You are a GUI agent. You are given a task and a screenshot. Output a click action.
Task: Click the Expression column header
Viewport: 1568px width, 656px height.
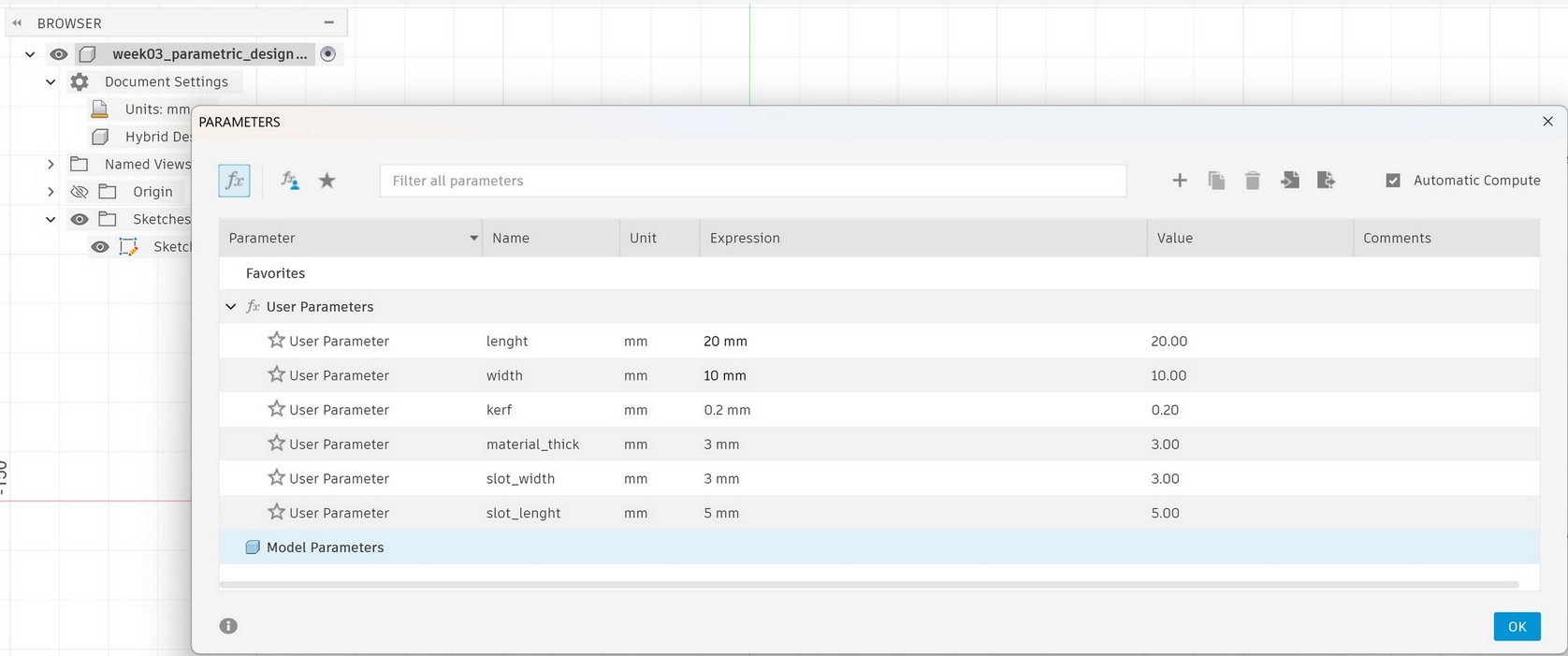click(x=923, y=238)
